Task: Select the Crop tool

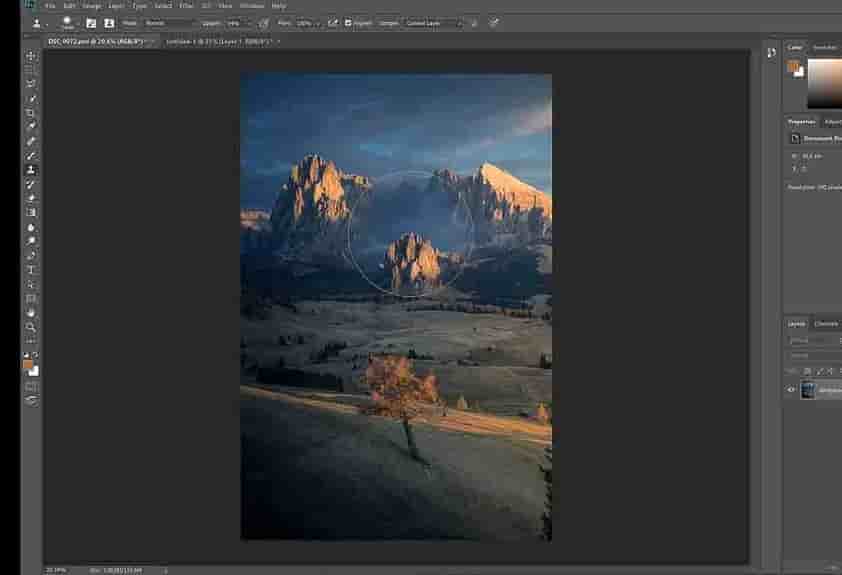Action: (x=31, y=113)
